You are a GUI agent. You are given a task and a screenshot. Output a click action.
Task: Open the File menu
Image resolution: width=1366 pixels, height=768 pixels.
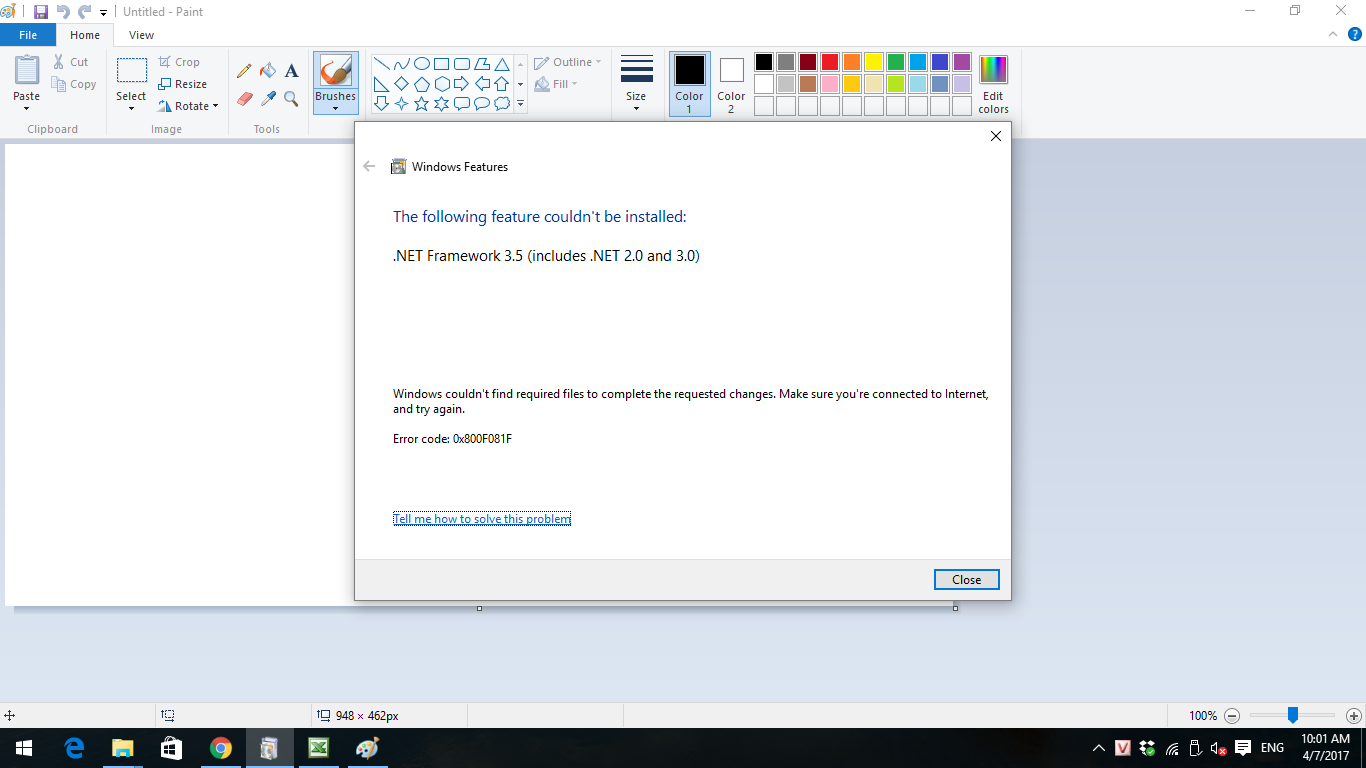(x=28, y=35)
